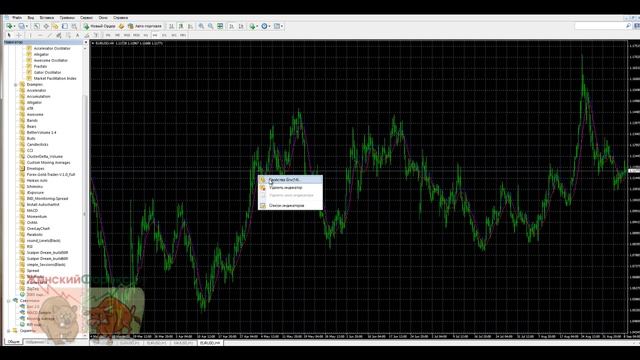Select Forex-Gold-Trader-V.1.0_Full indicator
Image resolution: width=640 pixels, height=360 pixels.
(x=51, y=174)
